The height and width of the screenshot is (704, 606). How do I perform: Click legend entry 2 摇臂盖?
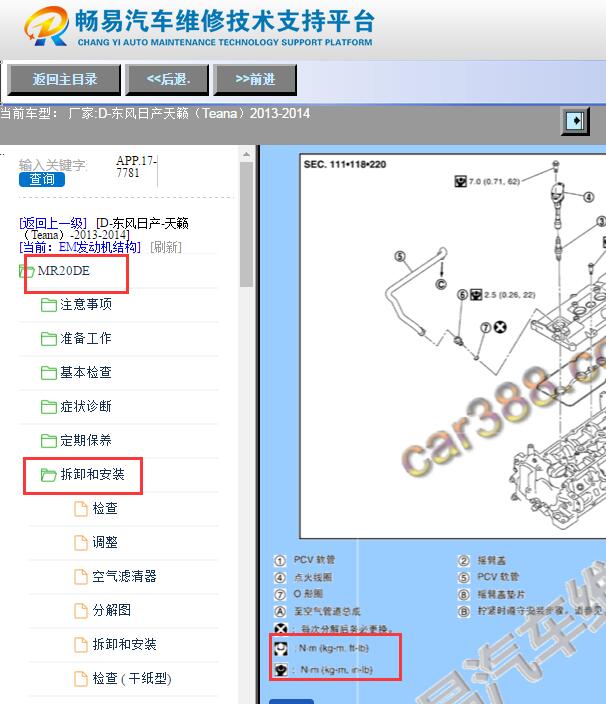pos(482,560)
